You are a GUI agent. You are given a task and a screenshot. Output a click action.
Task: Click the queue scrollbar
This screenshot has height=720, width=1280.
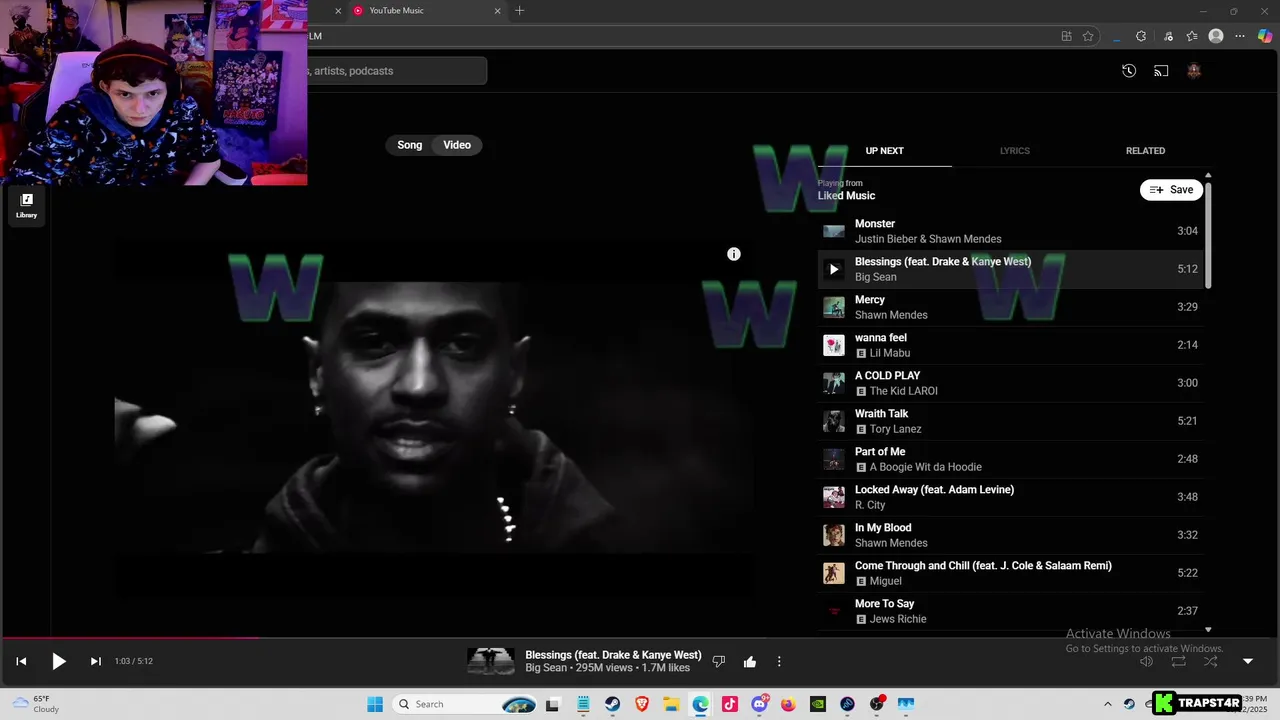[x=1208, y=235]
